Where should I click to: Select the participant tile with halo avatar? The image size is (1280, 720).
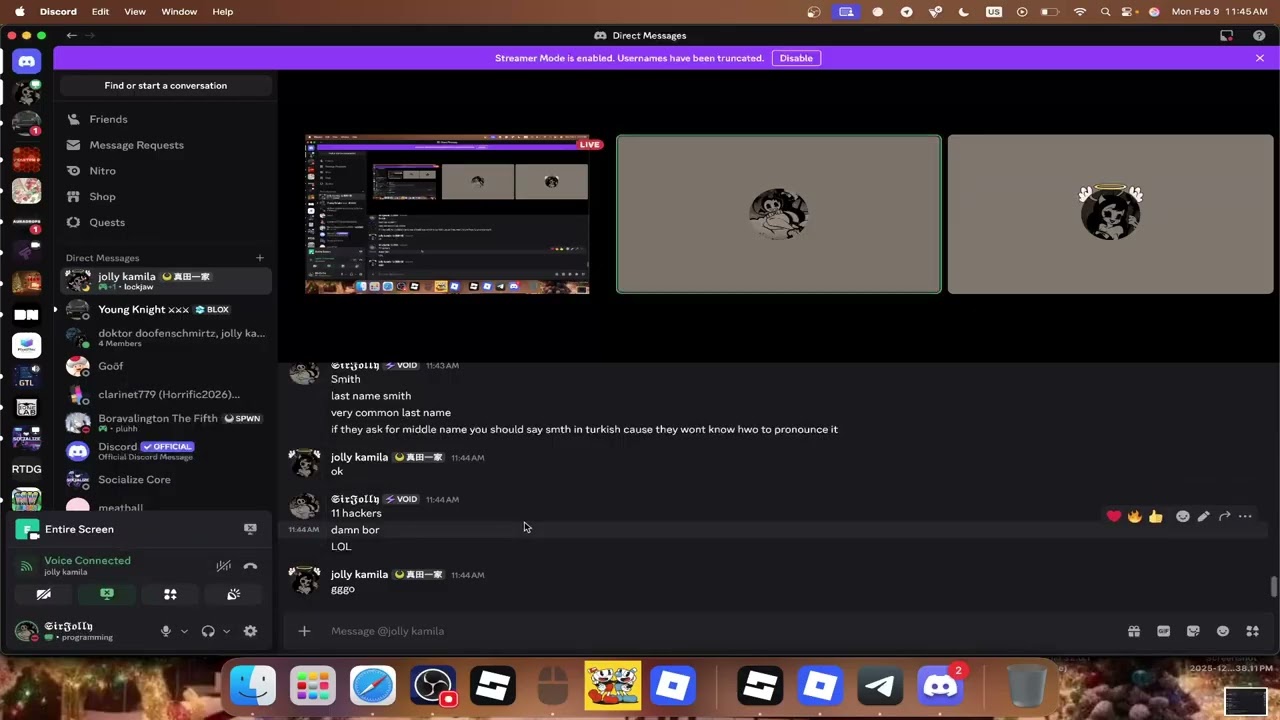[x=1110, y=214]
